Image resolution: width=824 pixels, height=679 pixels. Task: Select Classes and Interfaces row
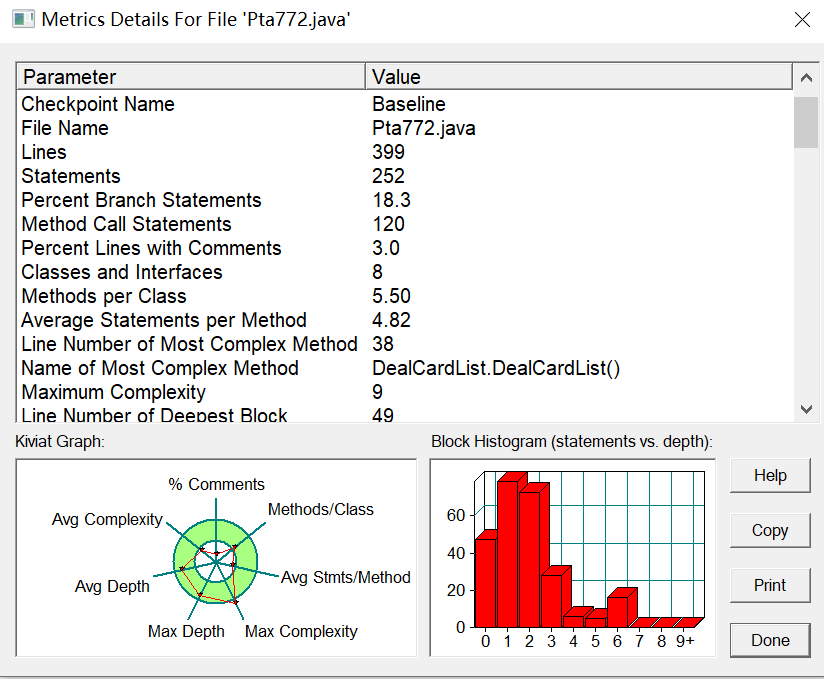(405, 272)
